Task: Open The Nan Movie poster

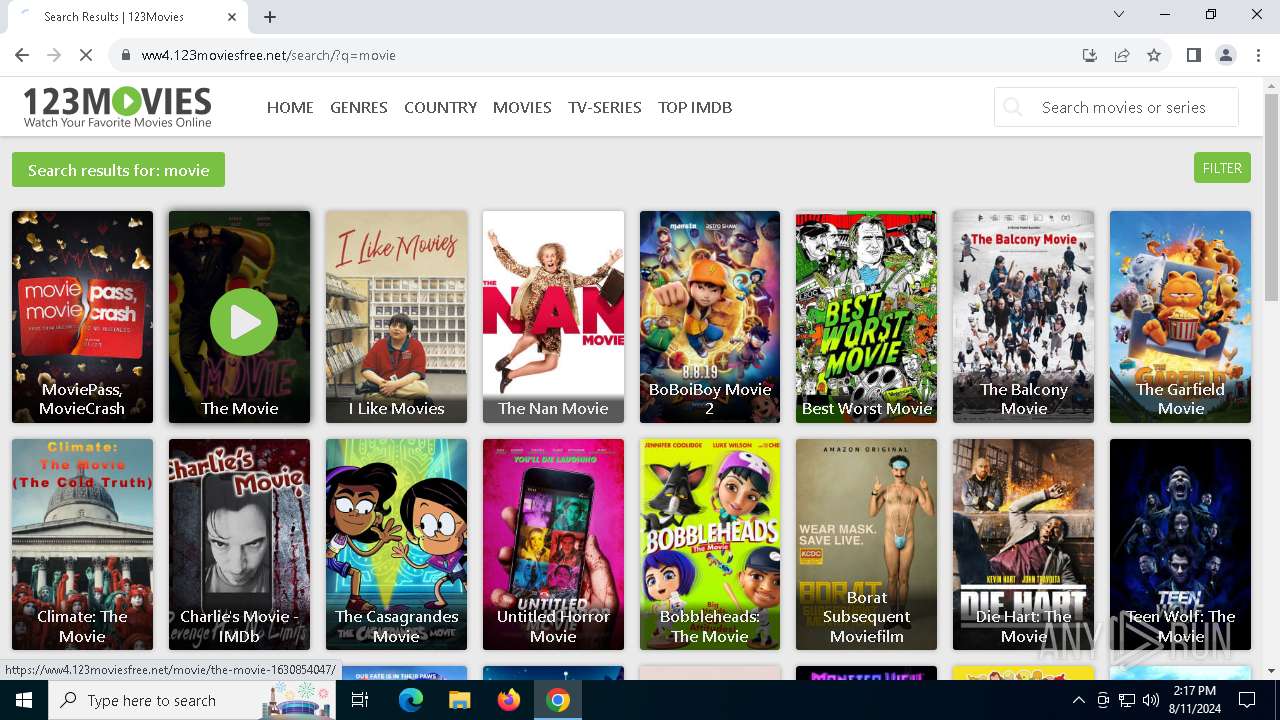Action: coord(553,317)
